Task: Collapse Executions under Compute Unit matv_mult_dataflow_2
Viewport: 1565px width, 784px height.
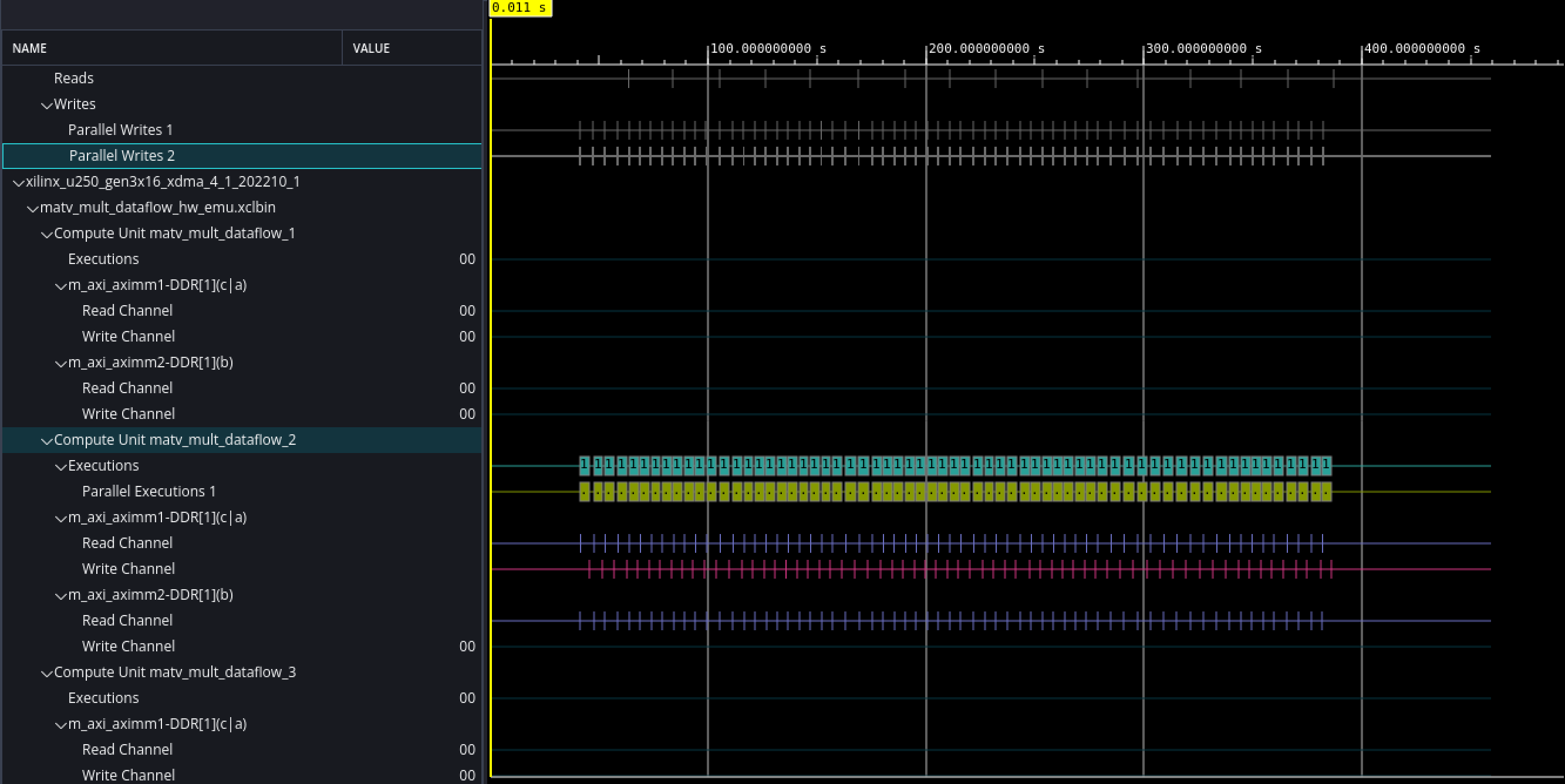Action: 60,467
